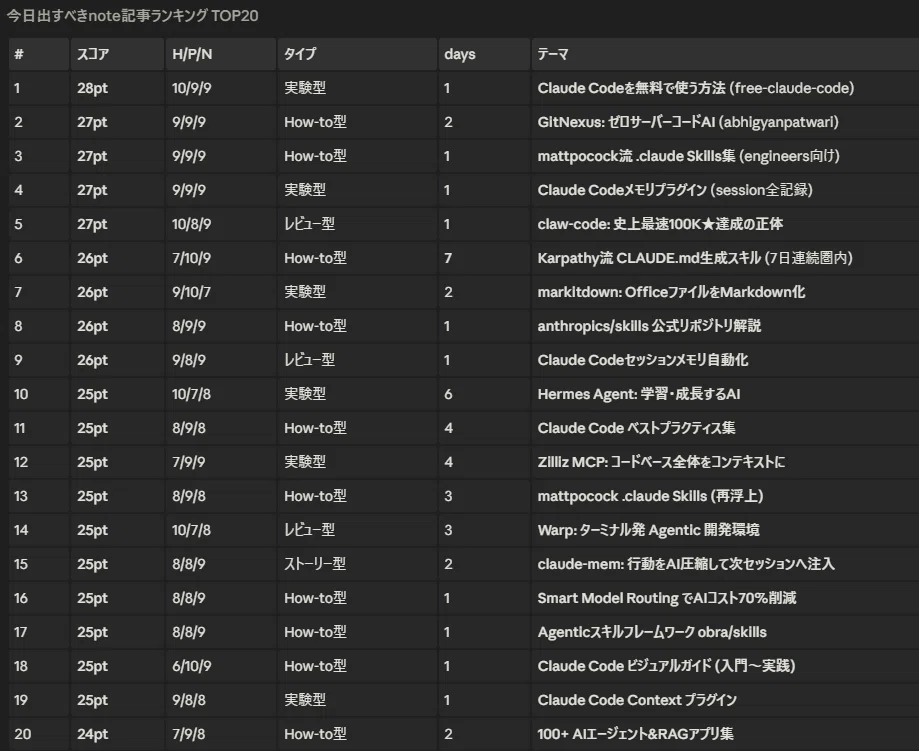This screenshot has width=919, height=751.
Task: Click the 7/9/8 H/P/N cell
Action: [220, 735]
